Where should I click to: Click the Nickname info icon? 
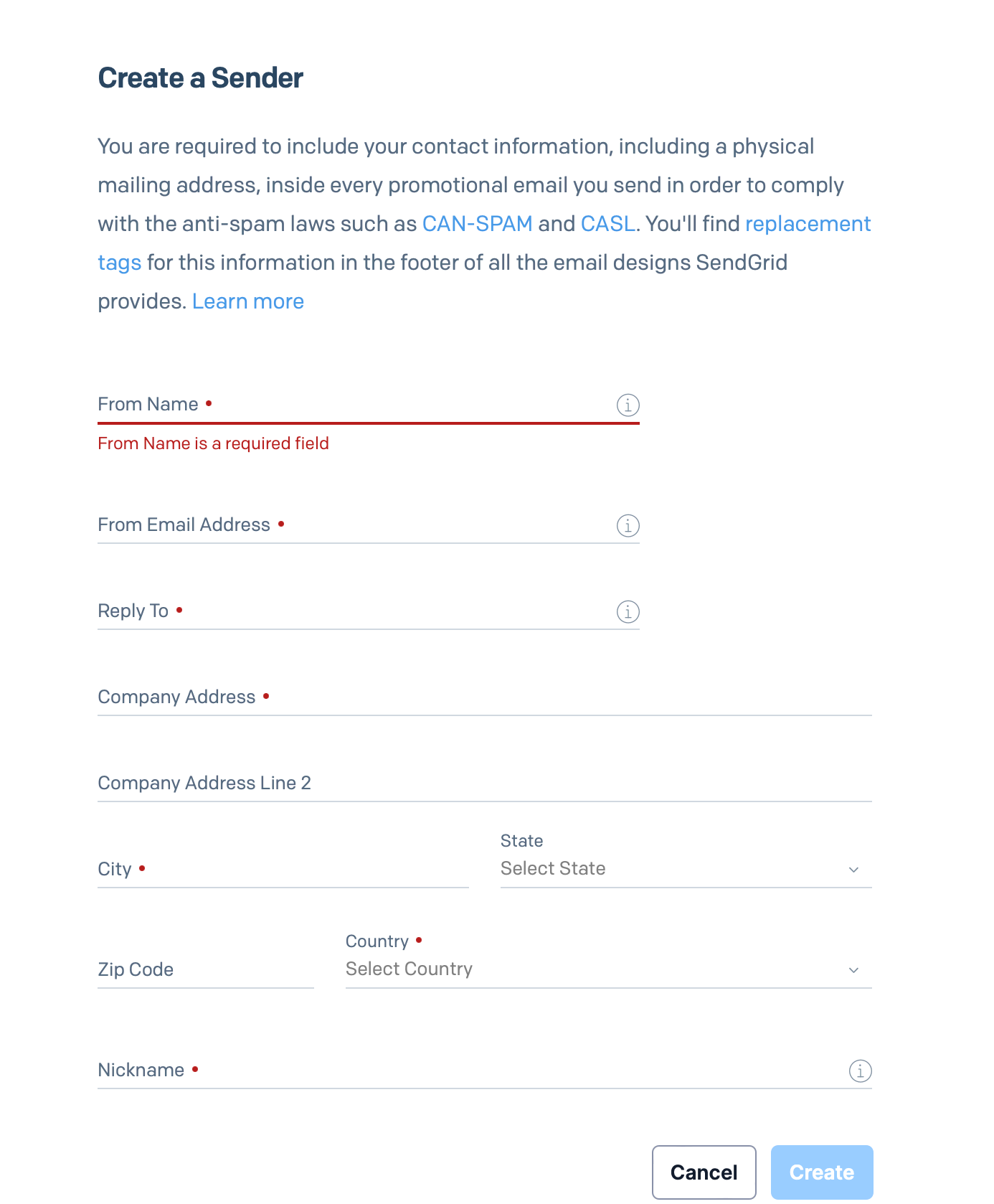859,1071
